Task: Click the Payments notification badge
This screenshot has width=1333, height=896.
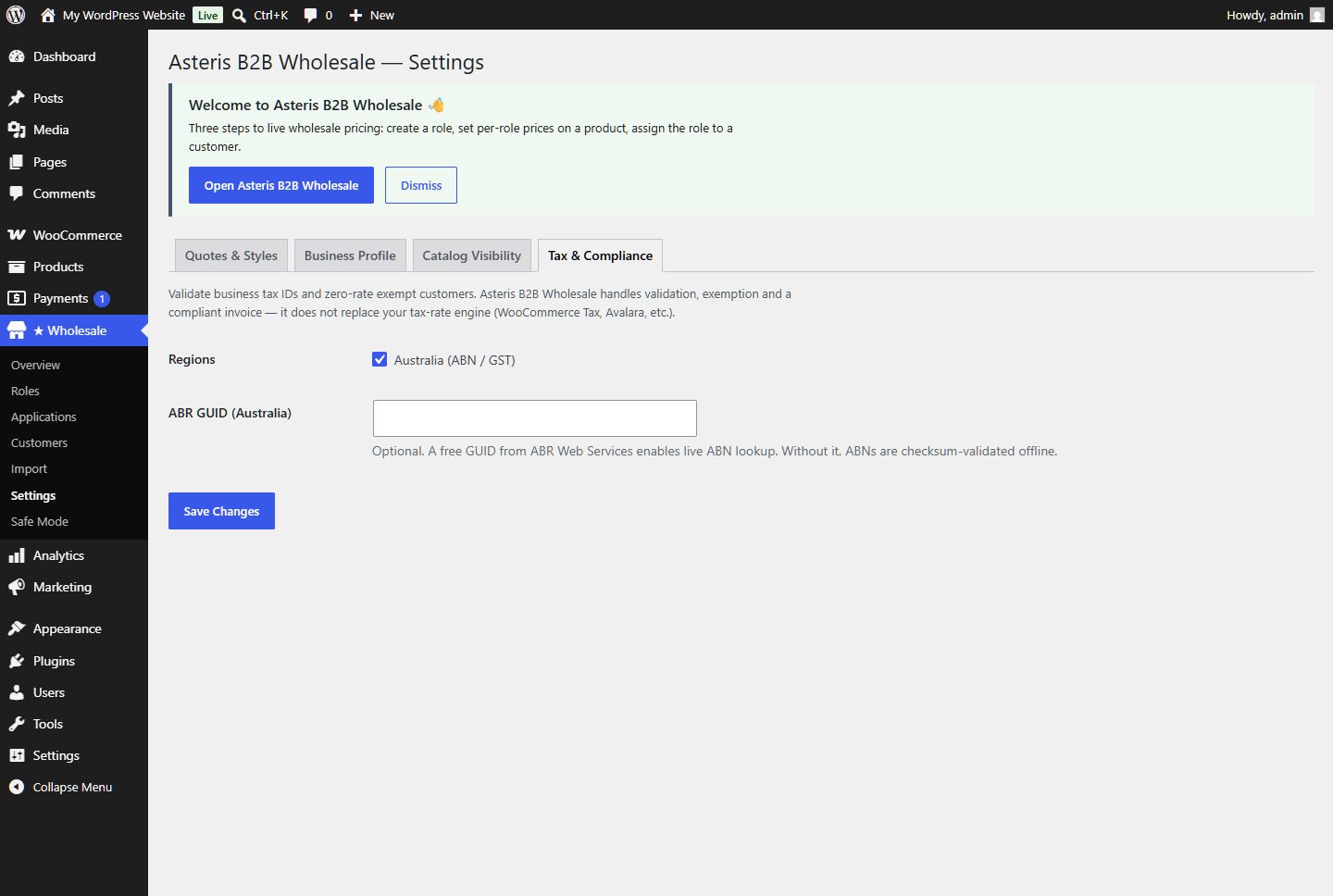Action: point(102,299)
